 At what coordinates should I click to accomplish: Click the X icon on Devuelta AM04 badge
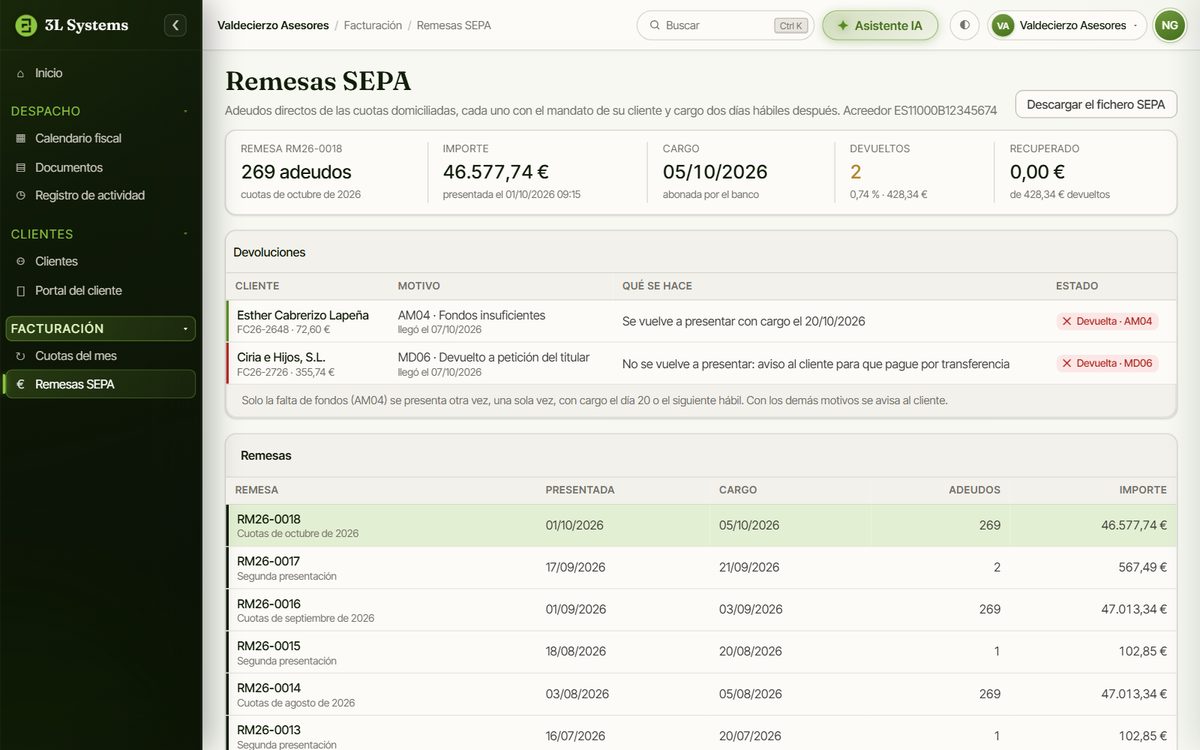(x=1067, y=321)
